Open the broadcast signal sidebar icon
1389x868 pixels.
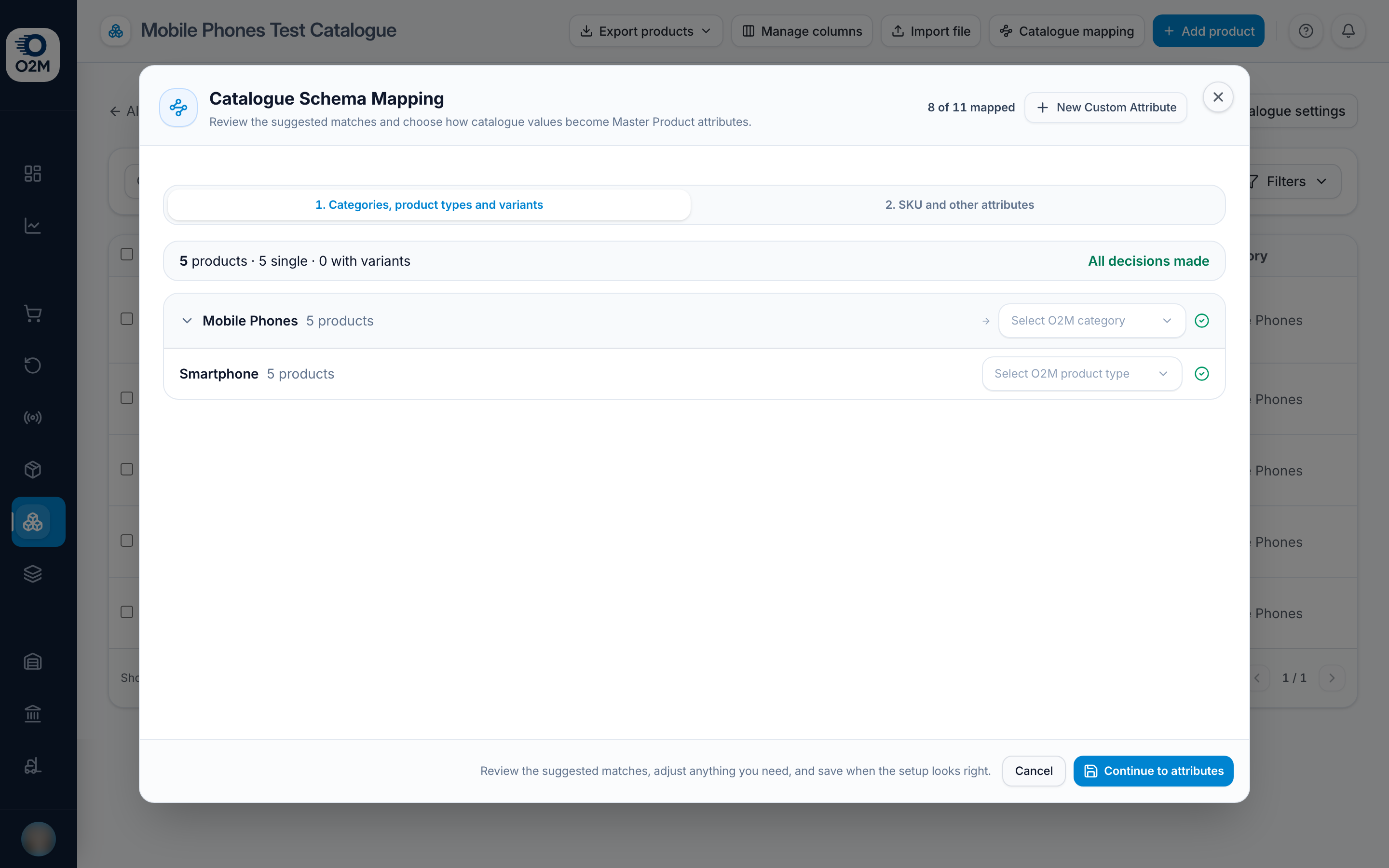(x=33, y=417)
